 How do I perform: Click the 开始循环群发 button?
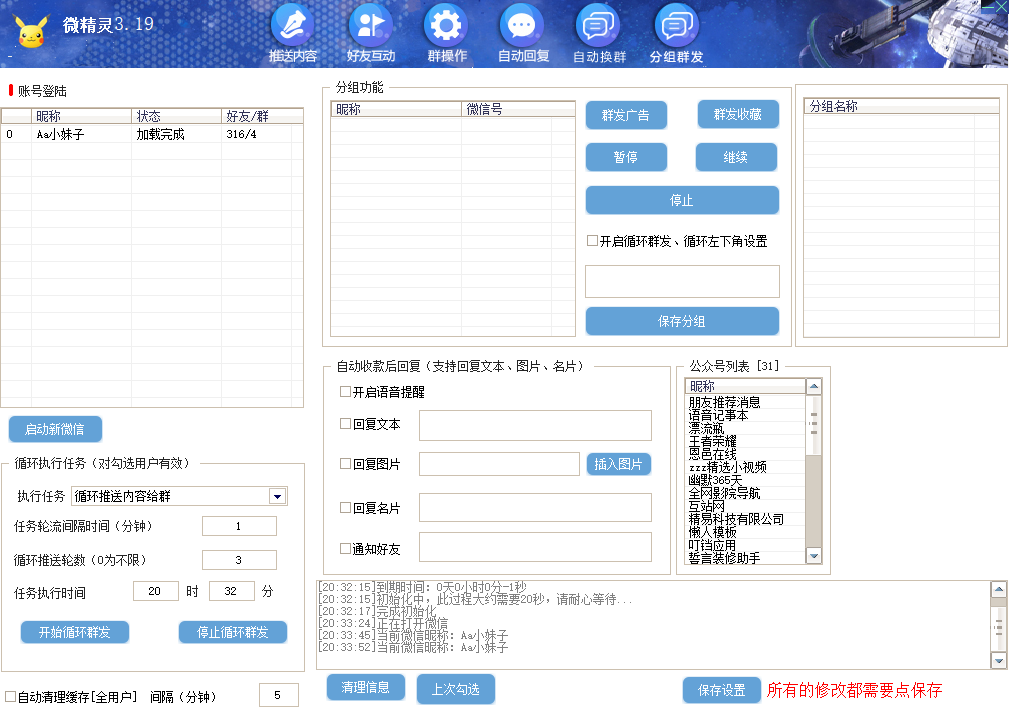click(74, 631)
